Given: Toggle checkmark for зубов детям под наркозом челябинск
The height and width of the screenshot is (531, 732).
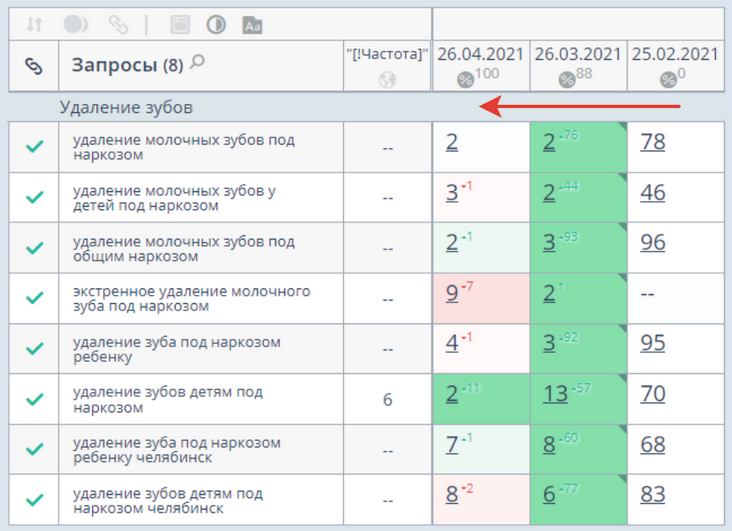Looking at the screenshot, I should (x=35, y=500).
